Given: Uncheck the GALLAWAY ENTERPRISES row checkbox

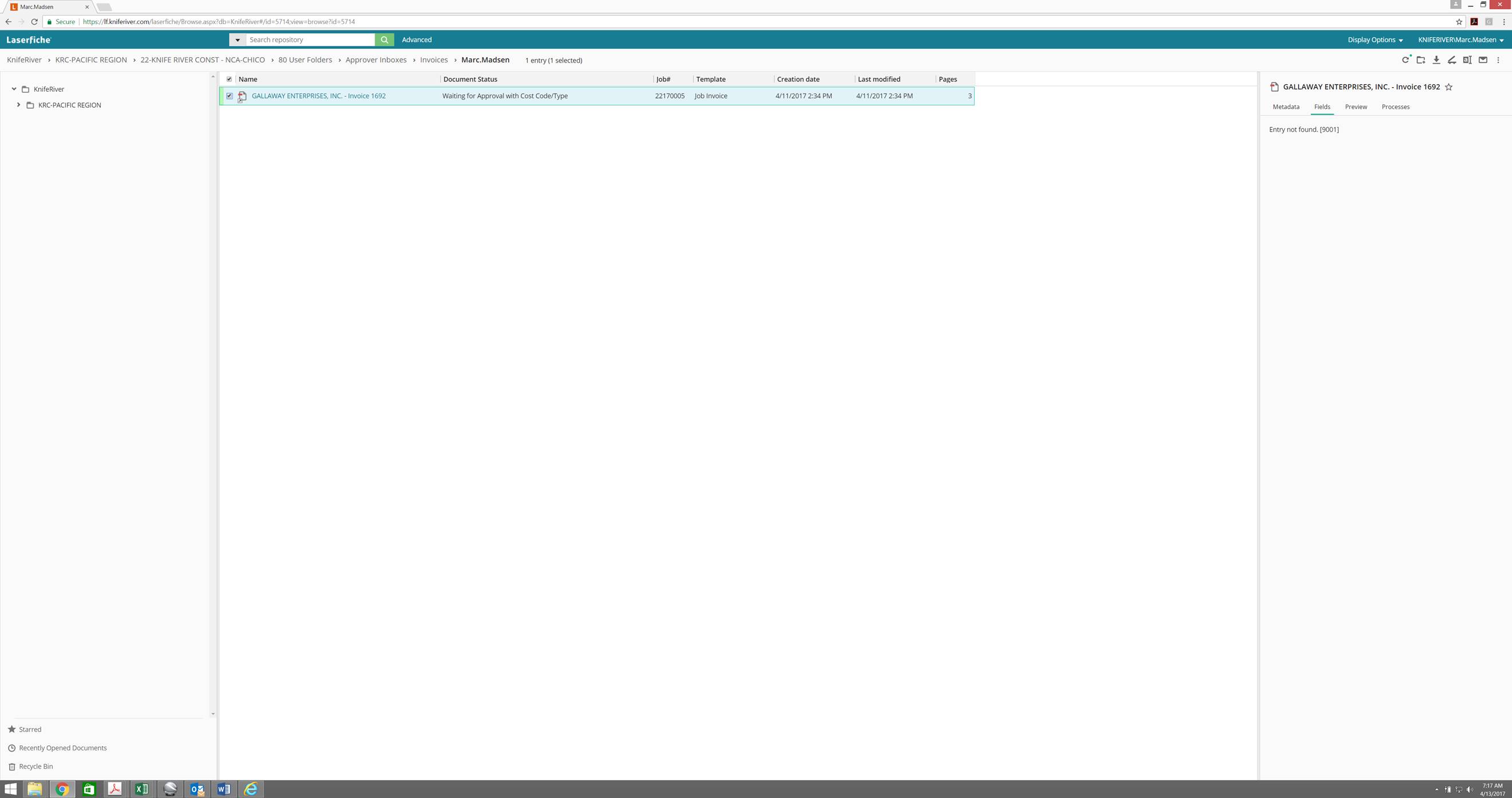Looking at the screenshot, I should pyautogui.click(x=230, y=96).
